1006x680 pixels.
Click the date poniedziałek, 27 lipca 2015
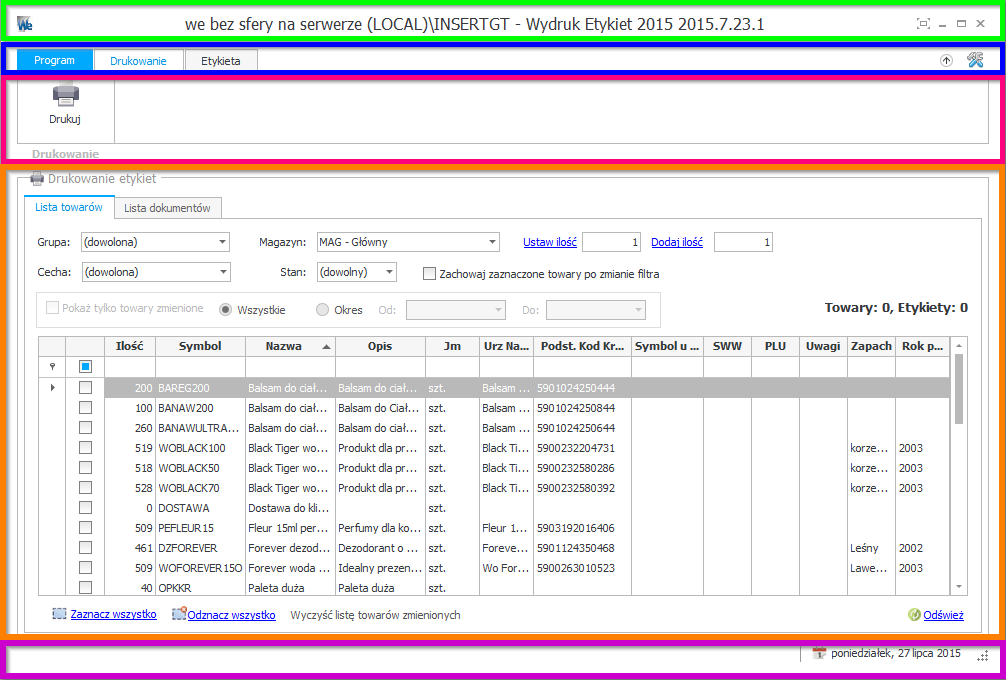(x=896, y=654)
